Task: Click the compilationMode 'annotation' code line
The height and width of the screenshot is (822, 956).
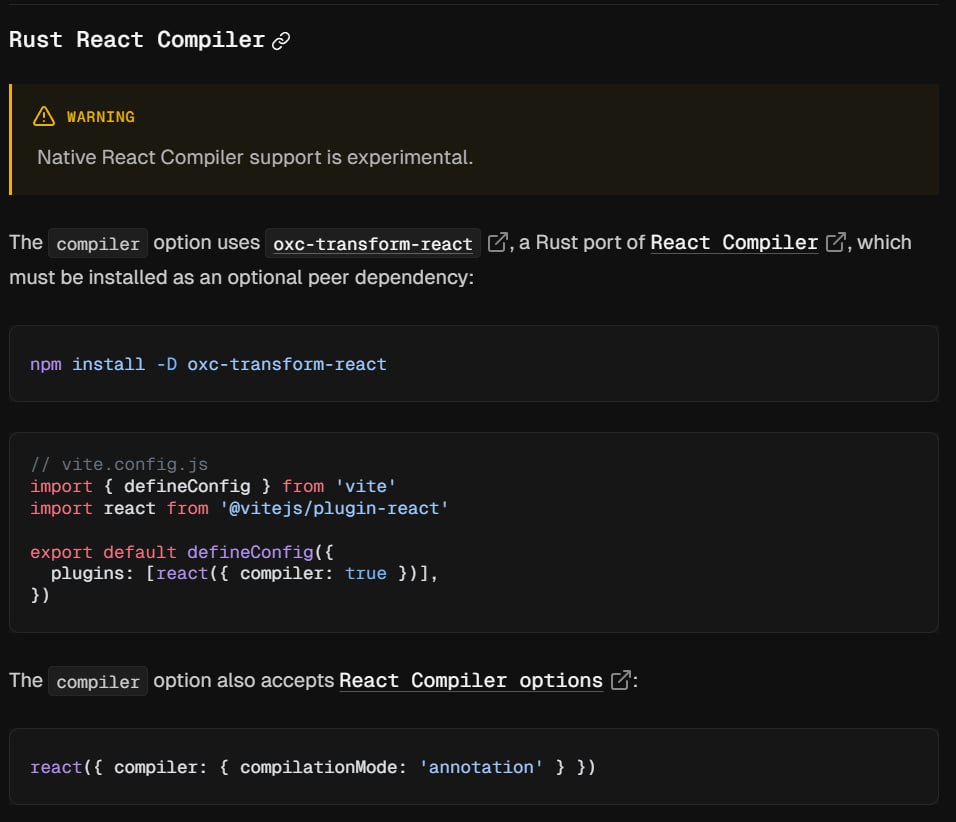Action: (x=313, y=767)
